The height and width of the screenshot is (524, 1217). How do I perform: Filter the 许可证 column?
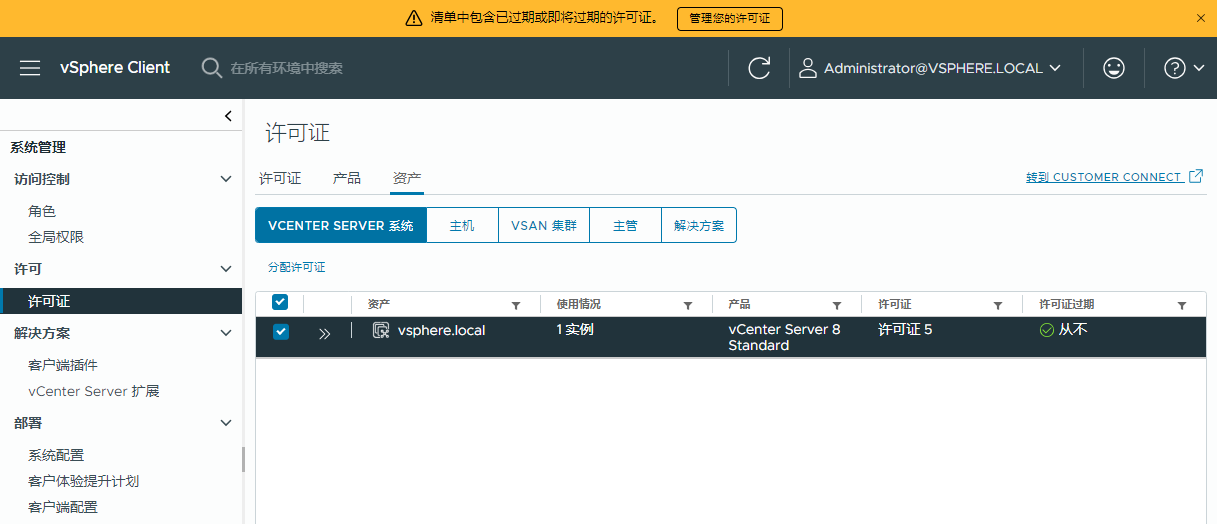click(998, 305)
